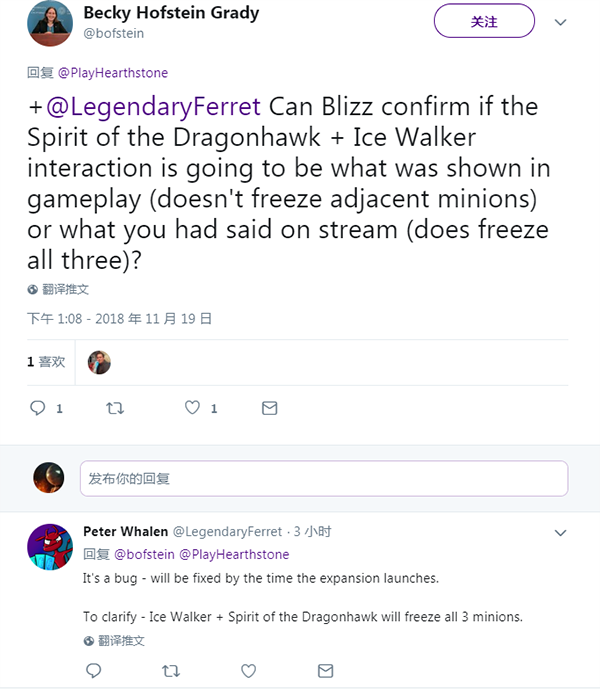Screen dimensions: 600x689
Task: Reply to Peter Whalen's tweet
Action: click(93, 671)
